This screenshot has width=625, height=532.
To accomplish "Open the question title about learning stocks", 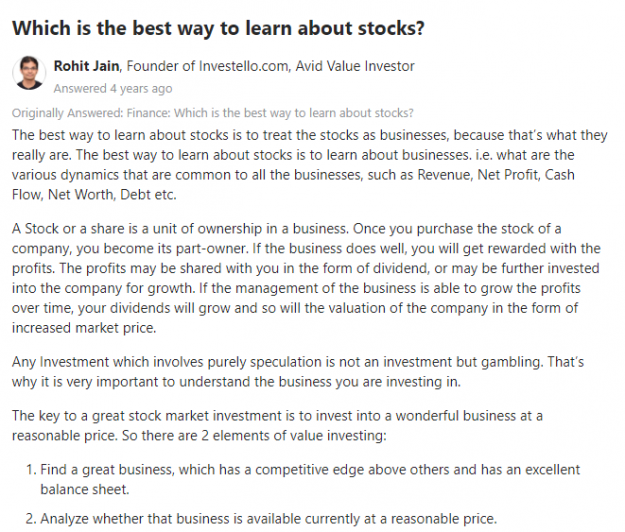I will [x=218, y=28].
